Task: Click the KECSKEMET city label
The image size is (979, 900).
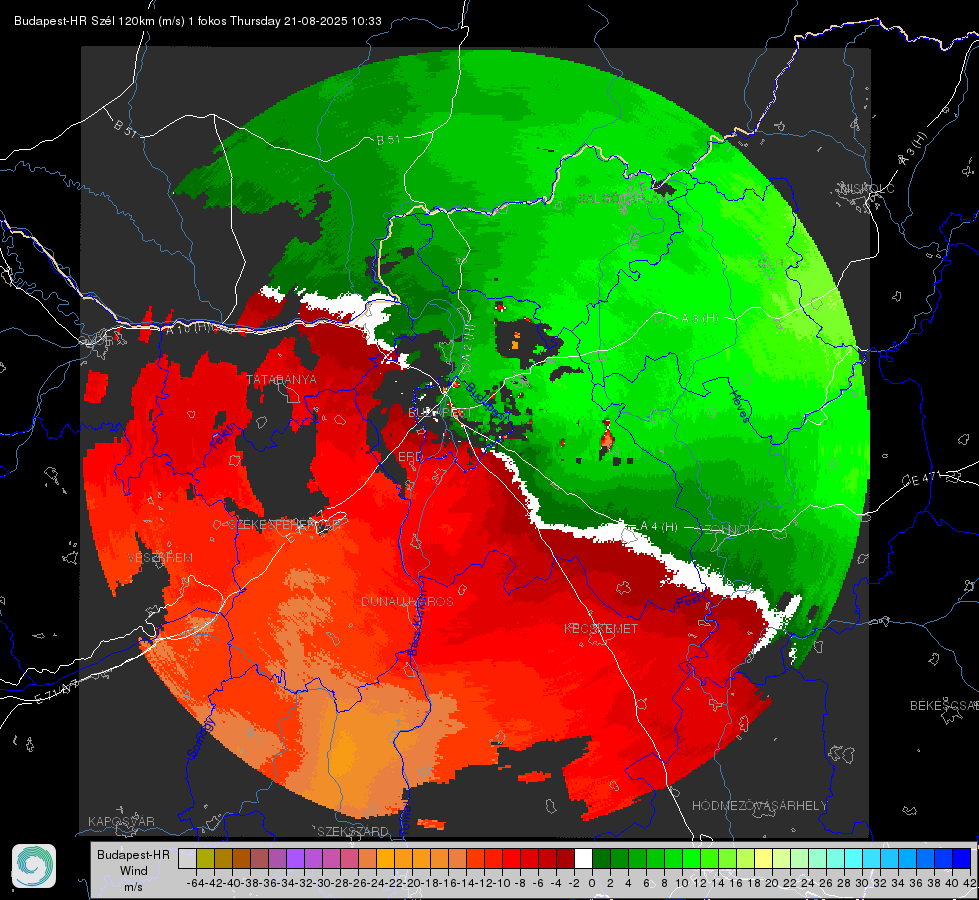Action: tap(601, 628)
